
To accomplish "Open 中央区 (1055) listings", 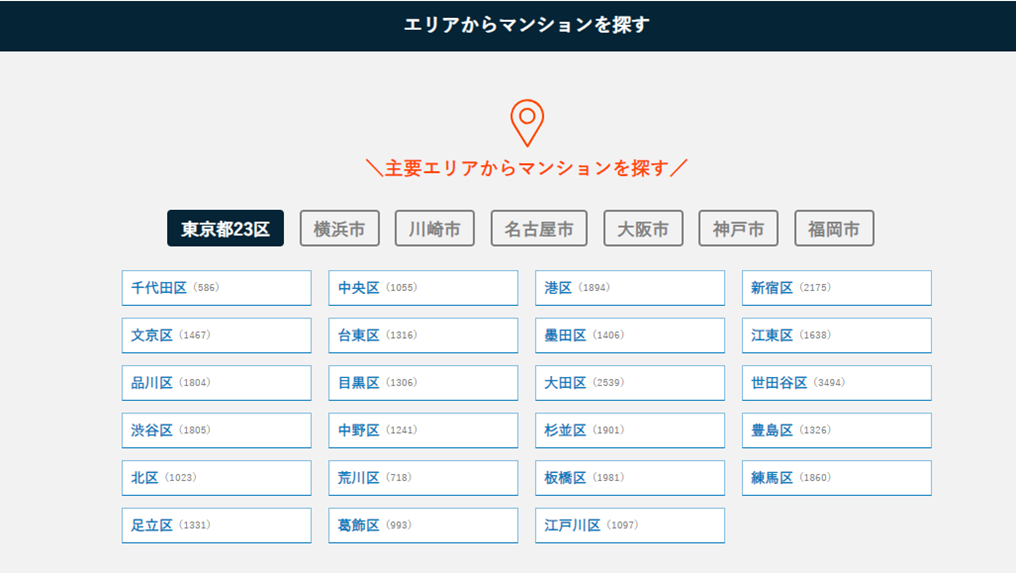I will coord(423,288).
